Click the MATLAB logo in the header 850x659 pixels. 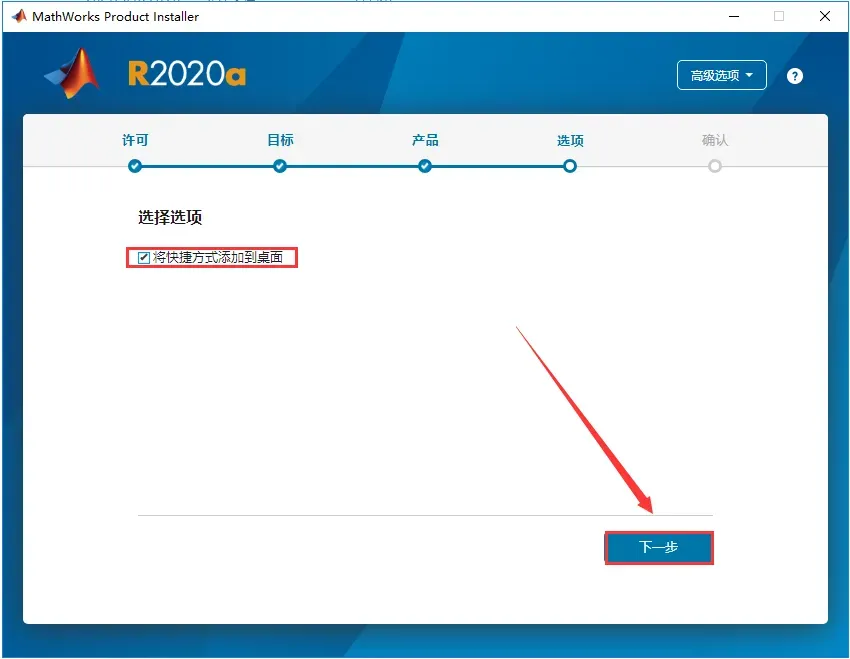[73, 73]
